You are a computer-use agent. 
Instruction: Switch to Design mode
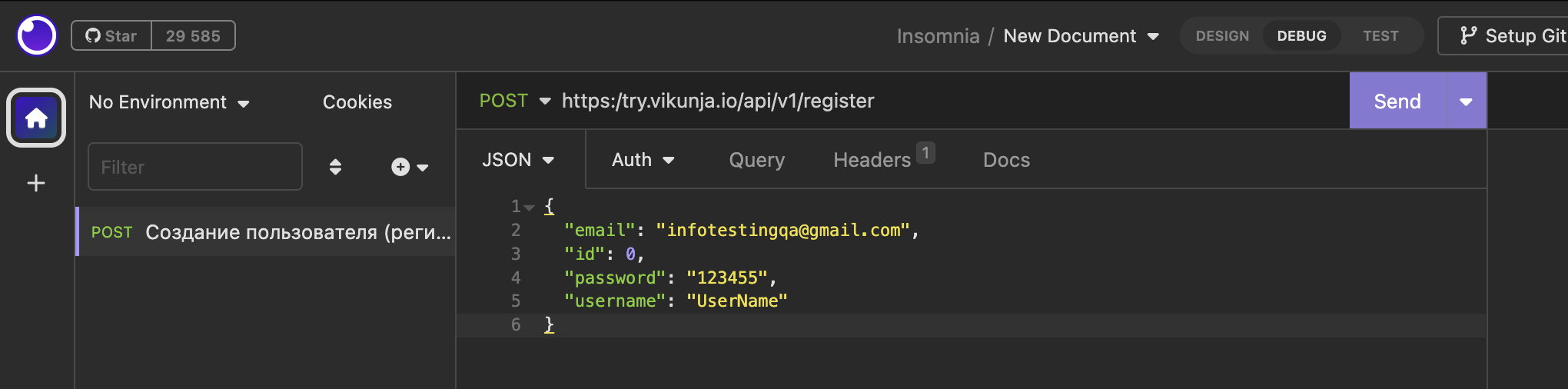[1222, 36]
